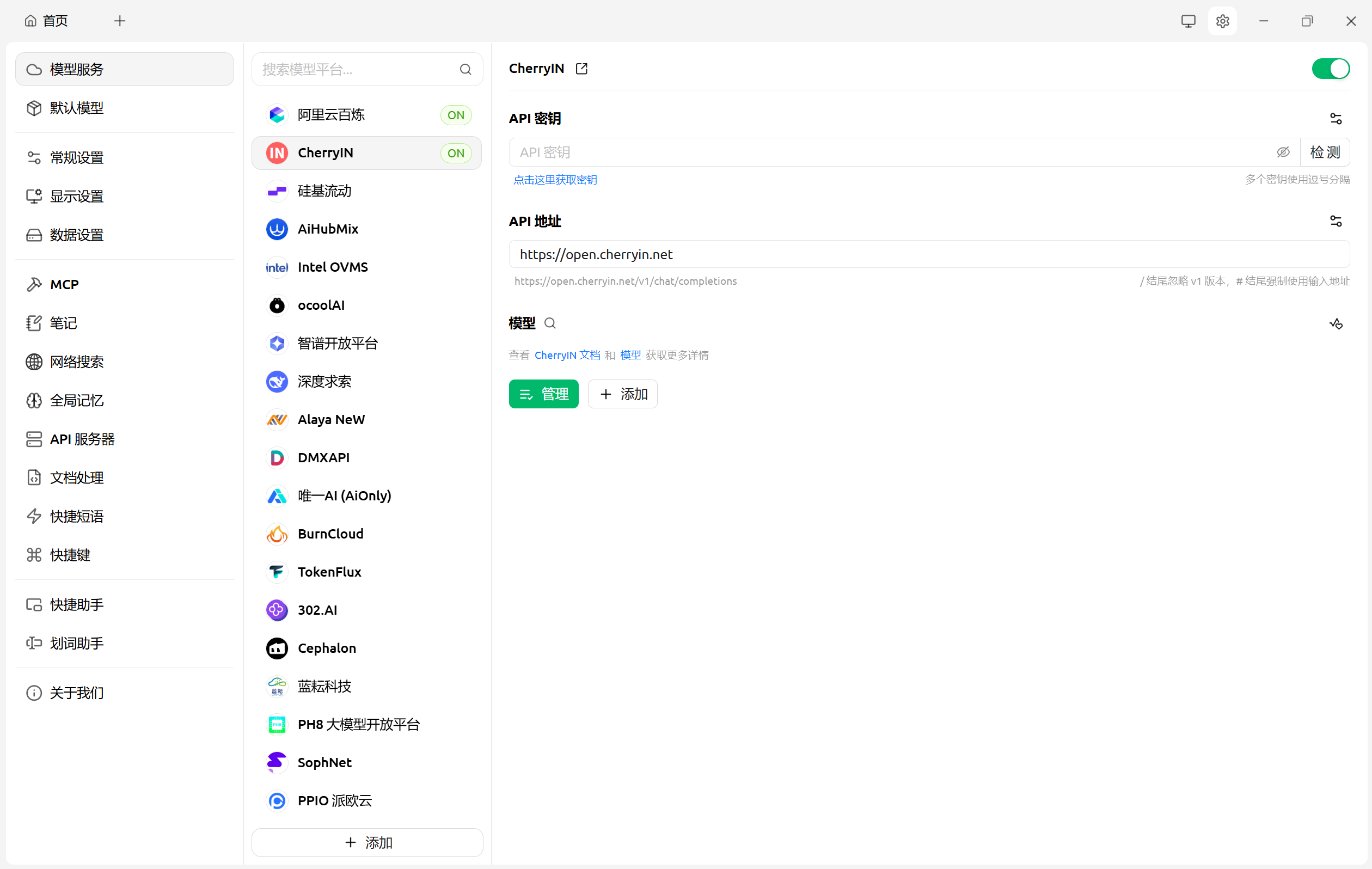Click search magnifier in provider search box
Screen dimensions: 1372x869
coord(465,70)
